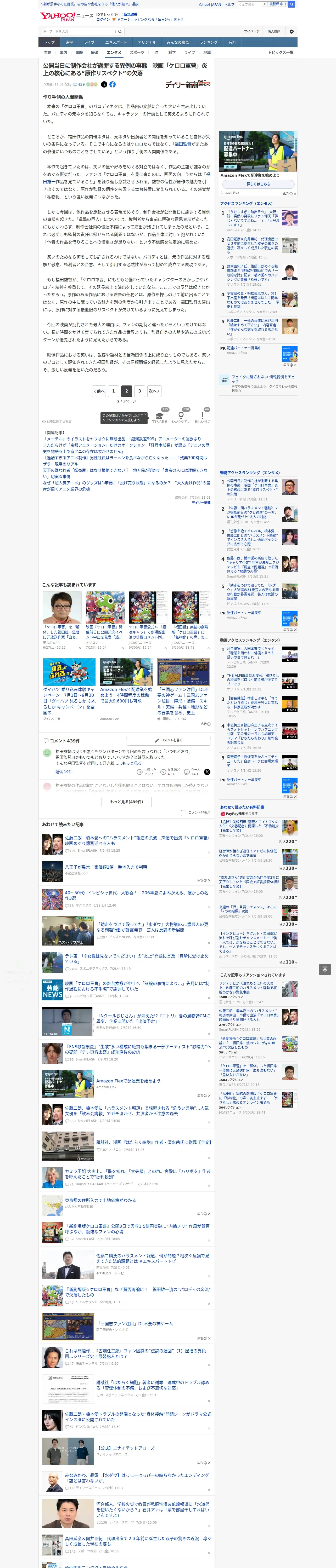Open マイページ link
This screenshot has width=336, height=1568.
251,31
